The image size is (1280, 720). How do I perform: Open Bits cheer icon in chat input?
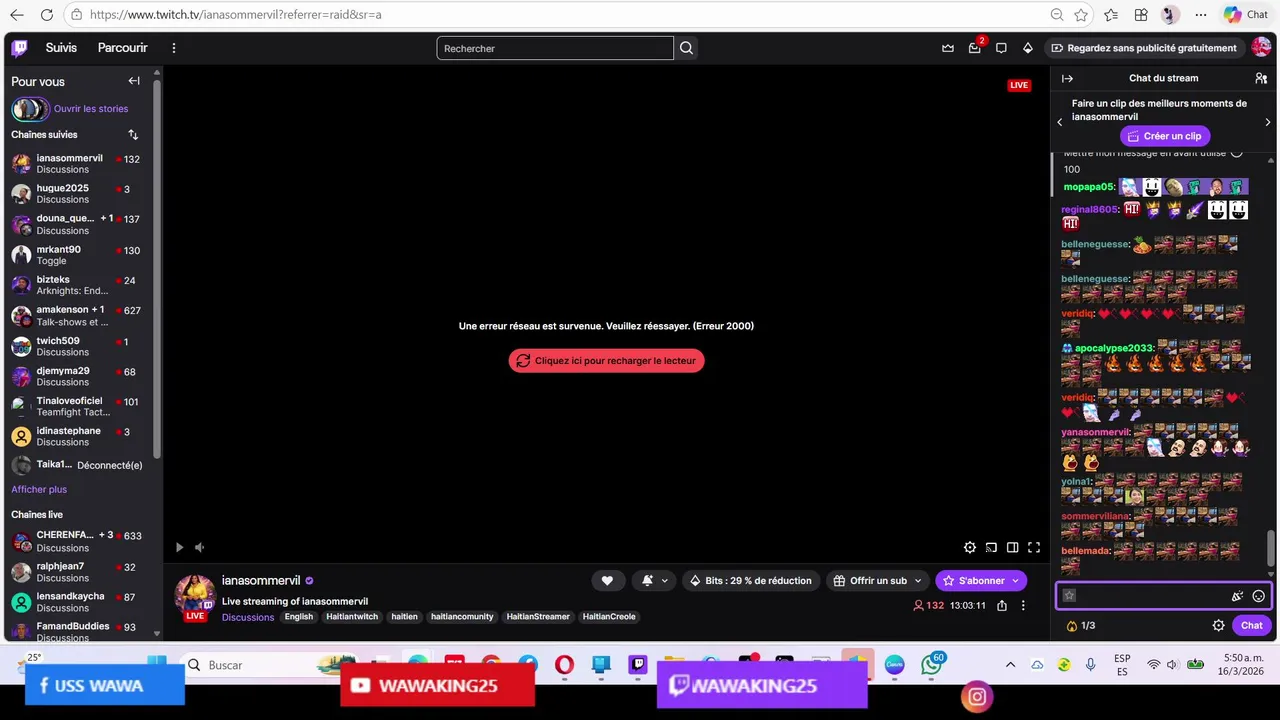click(x=1237, y=596)
